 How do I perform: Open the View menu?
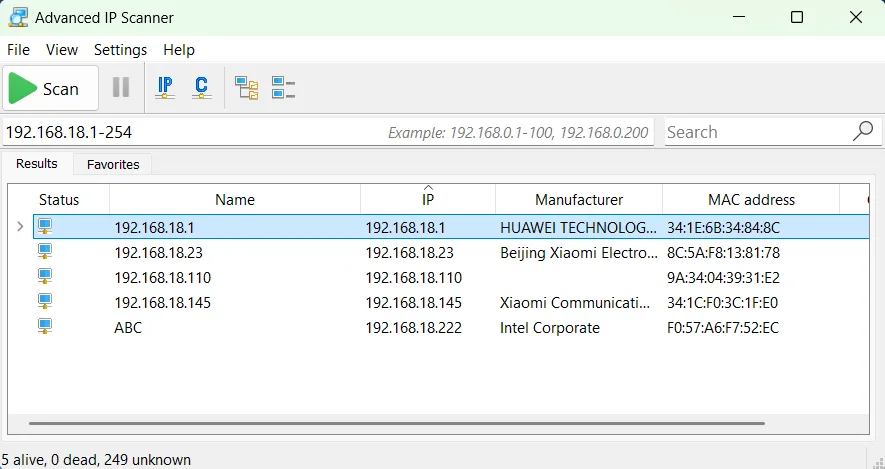[x=62, y=50]
